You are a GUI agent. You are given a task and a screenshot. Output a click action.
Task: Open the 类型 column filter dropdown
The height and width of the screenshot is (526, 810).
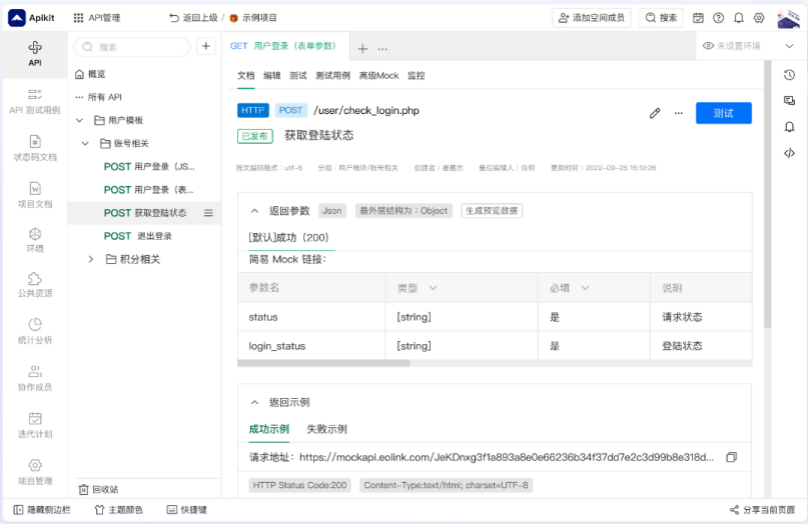click(433, 288)
